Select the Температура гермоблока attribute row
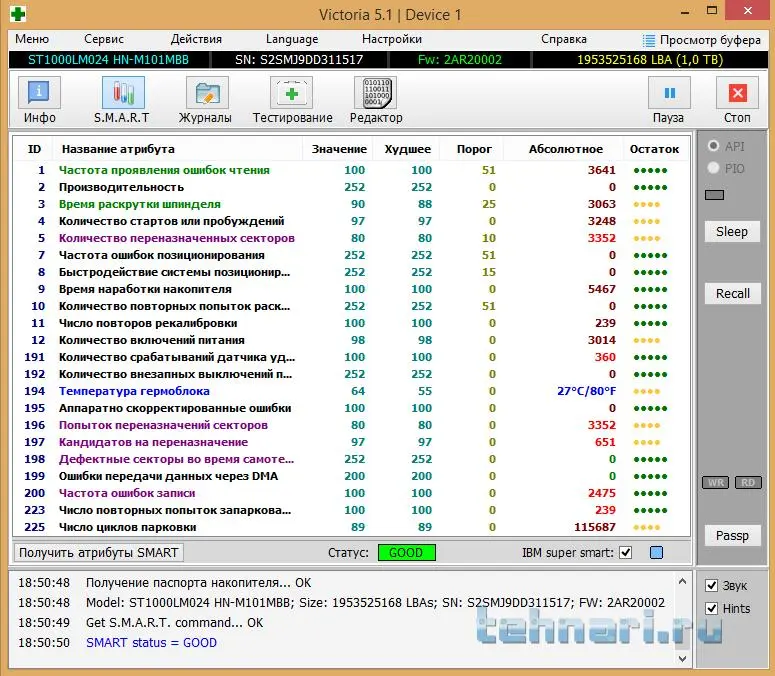 tap(134, 391)
